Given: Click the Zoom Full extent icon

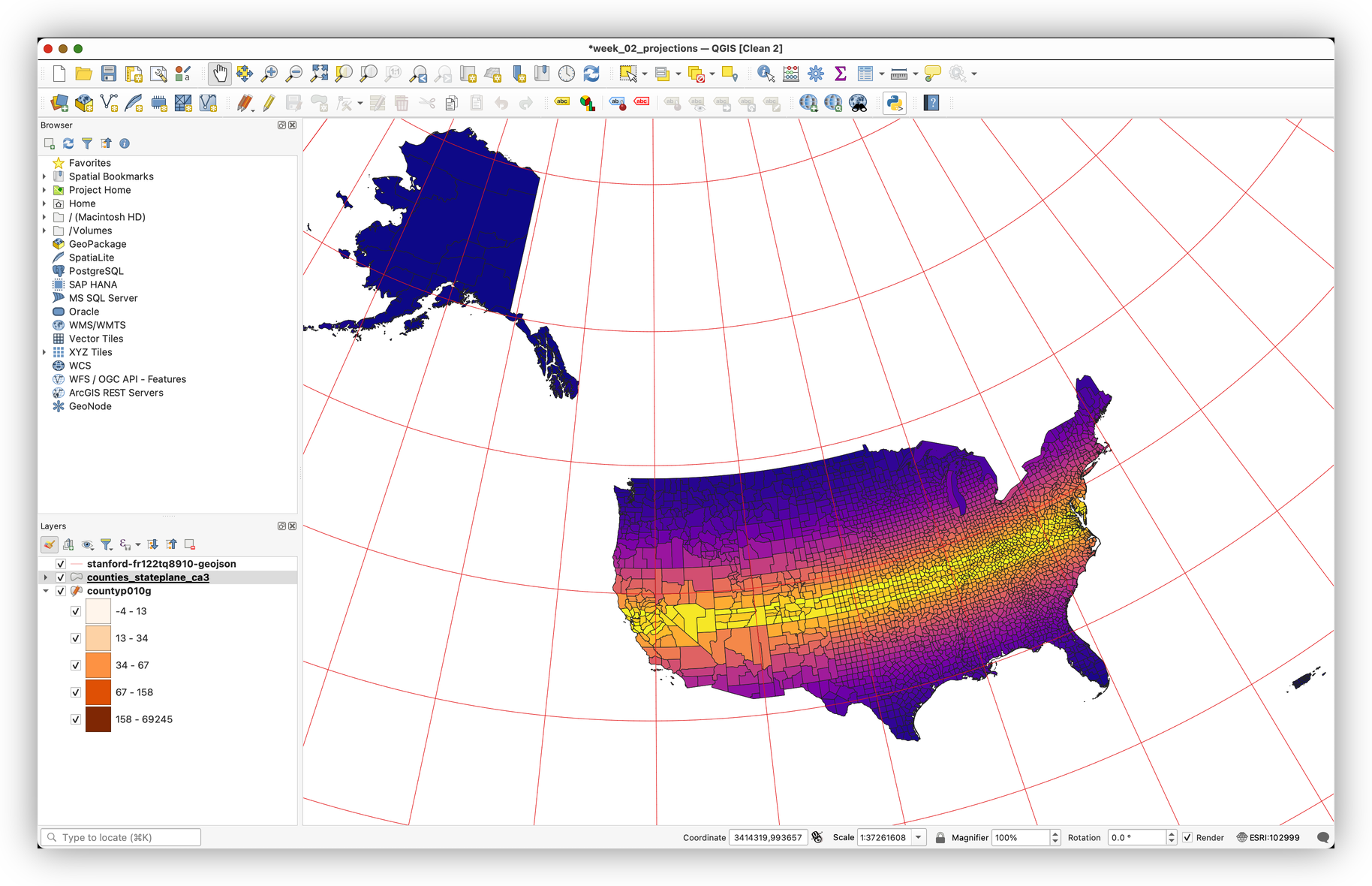Looking at the screenshot, I should click(x=319, y=74).
